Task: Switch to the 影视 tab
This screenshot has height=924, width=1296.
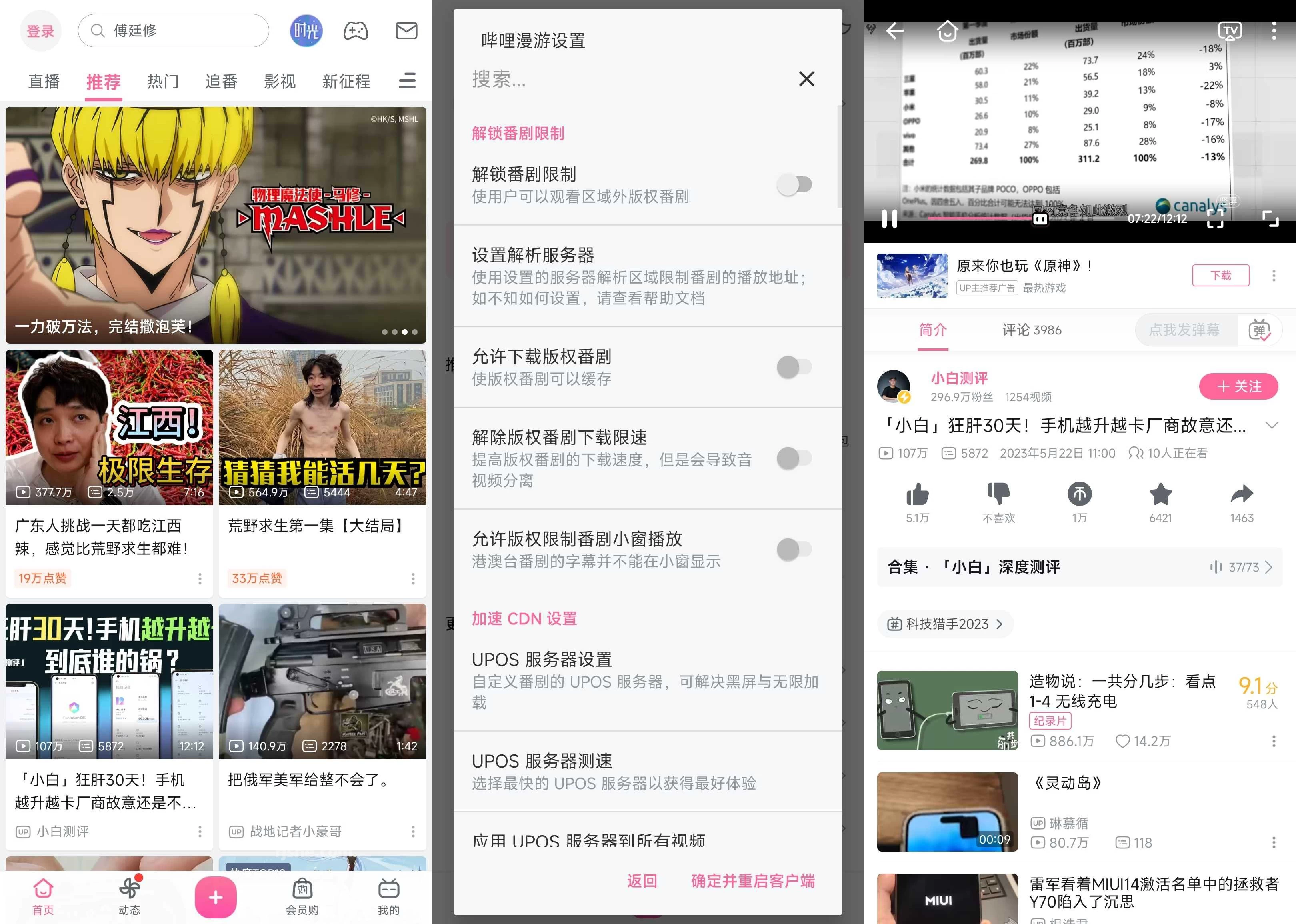Action: [280, 81]
